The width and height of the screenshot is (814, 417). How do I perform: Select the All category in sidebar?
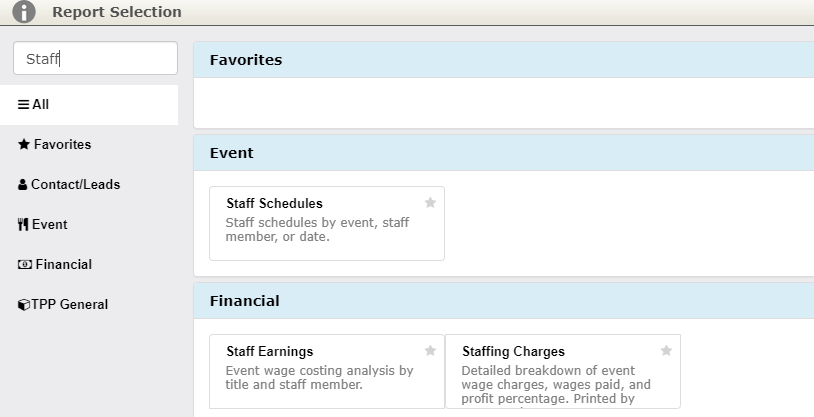[x=89, y=105]
